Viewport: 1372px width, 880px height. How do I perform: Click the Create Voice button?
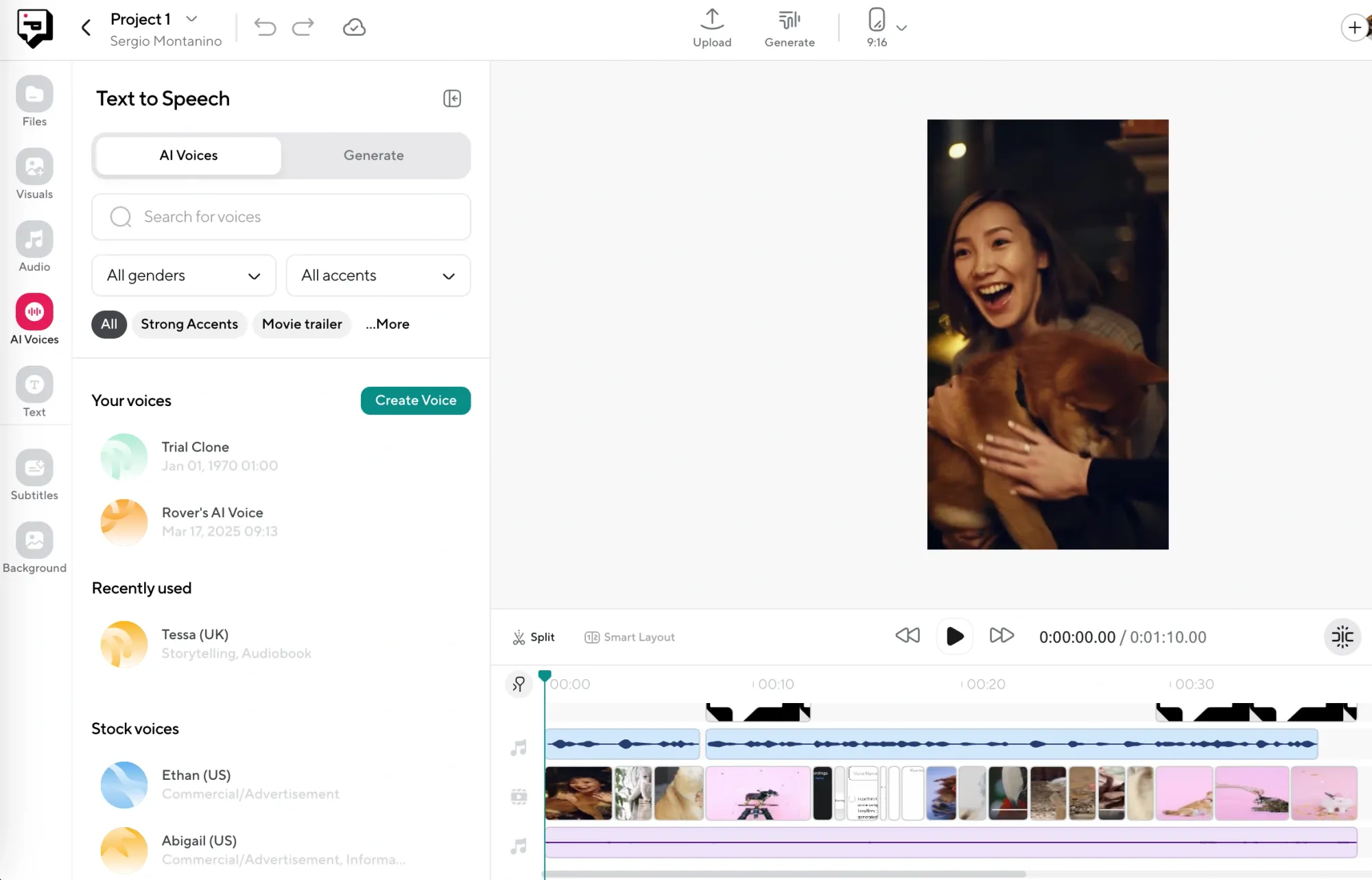tap(415, 401)
